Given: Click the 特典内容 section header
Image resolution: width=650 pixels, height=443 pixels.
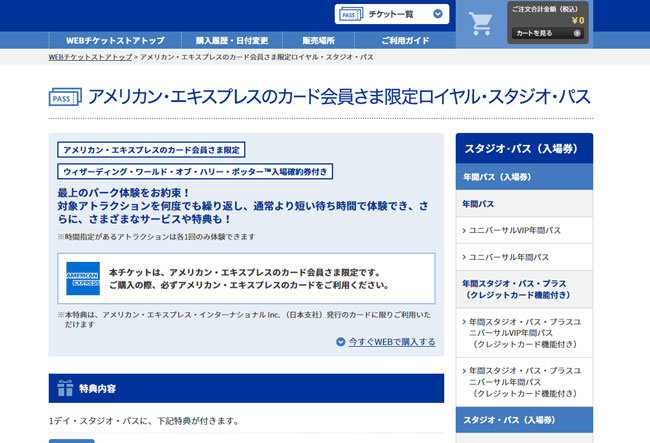Looking at the screenshot, I should (x=246, y=388).
